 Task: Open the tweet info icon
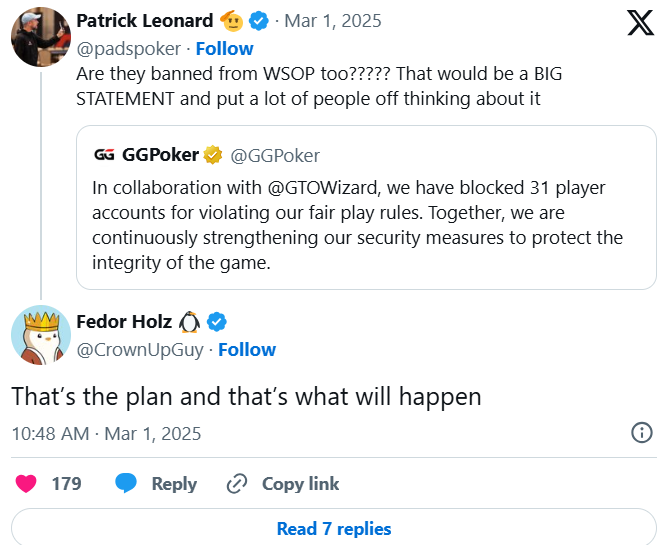point(642,433)
